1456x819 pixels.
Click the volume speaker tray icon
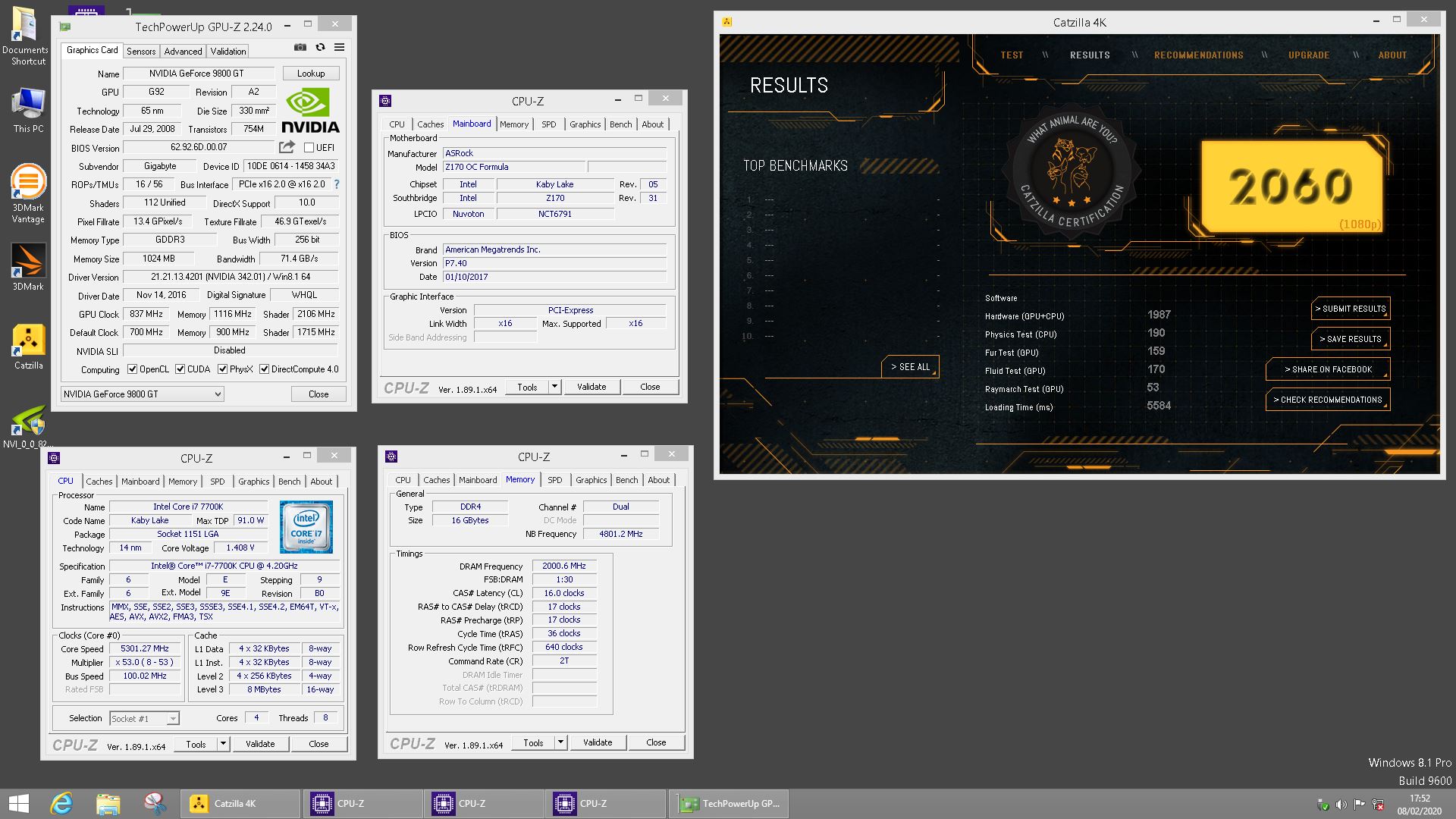pos(1341,805)
